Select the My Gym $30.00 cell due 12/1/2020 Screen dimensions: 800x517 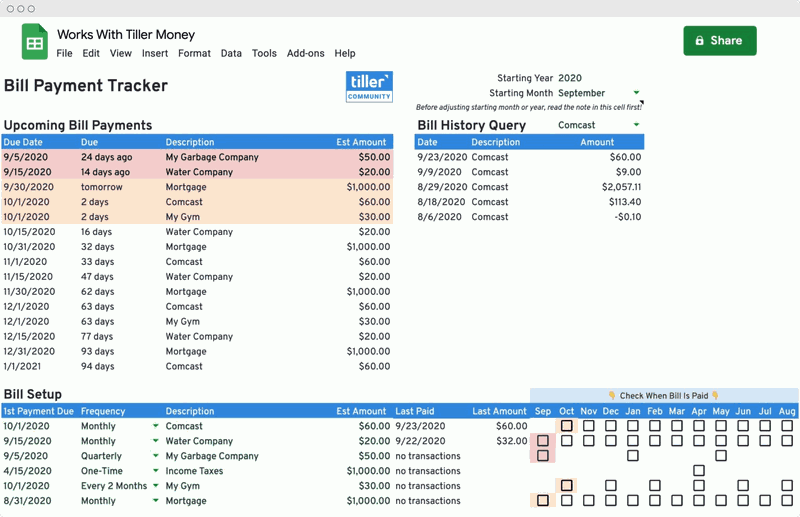[374, 322]
